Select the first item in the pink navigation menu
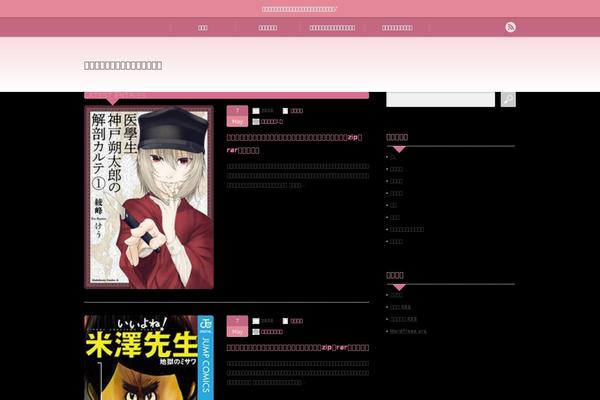The height and width of the screenshot is (400, 600). click(203, 28)
